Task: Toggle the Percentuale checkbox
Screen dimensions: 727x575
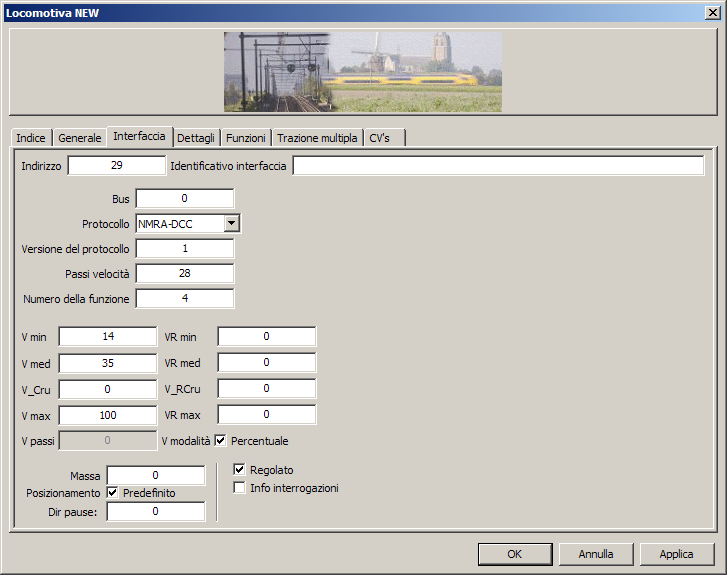Action: click(x=221, y=440)
